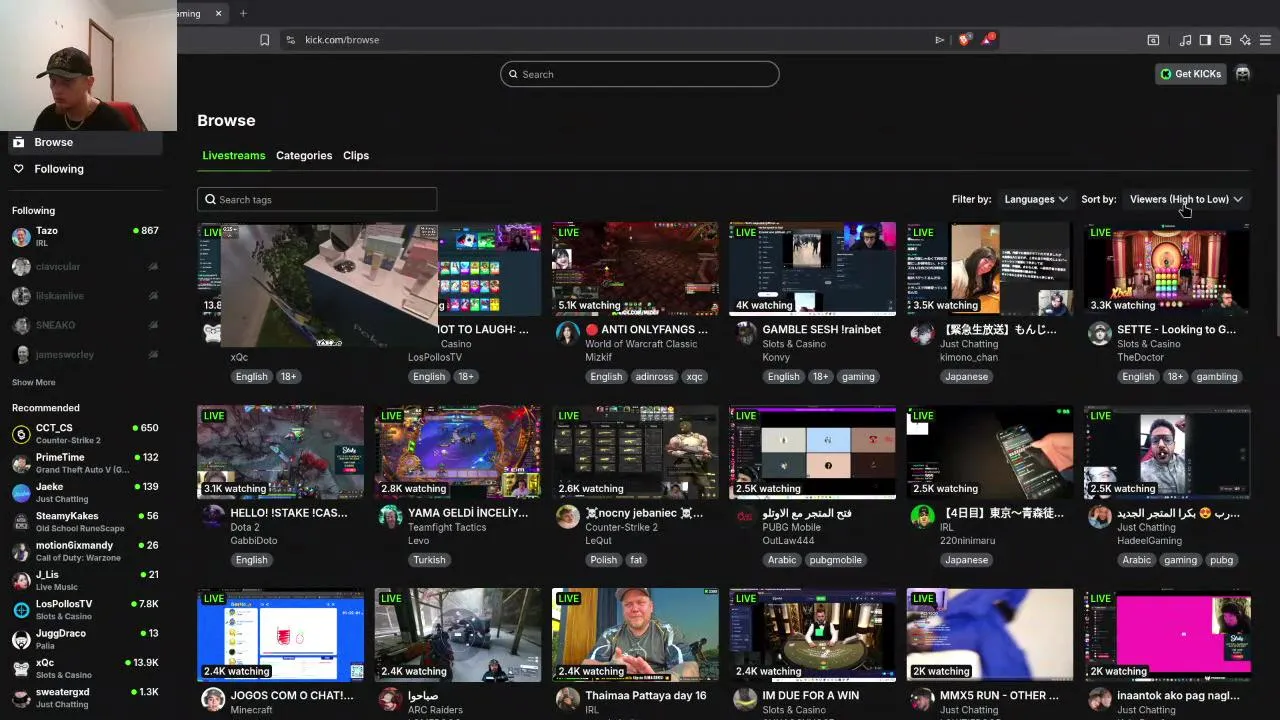Click the Polish tag under LeQut
This screenshot has height=720, width=1280.
click(x=603, y=560)
